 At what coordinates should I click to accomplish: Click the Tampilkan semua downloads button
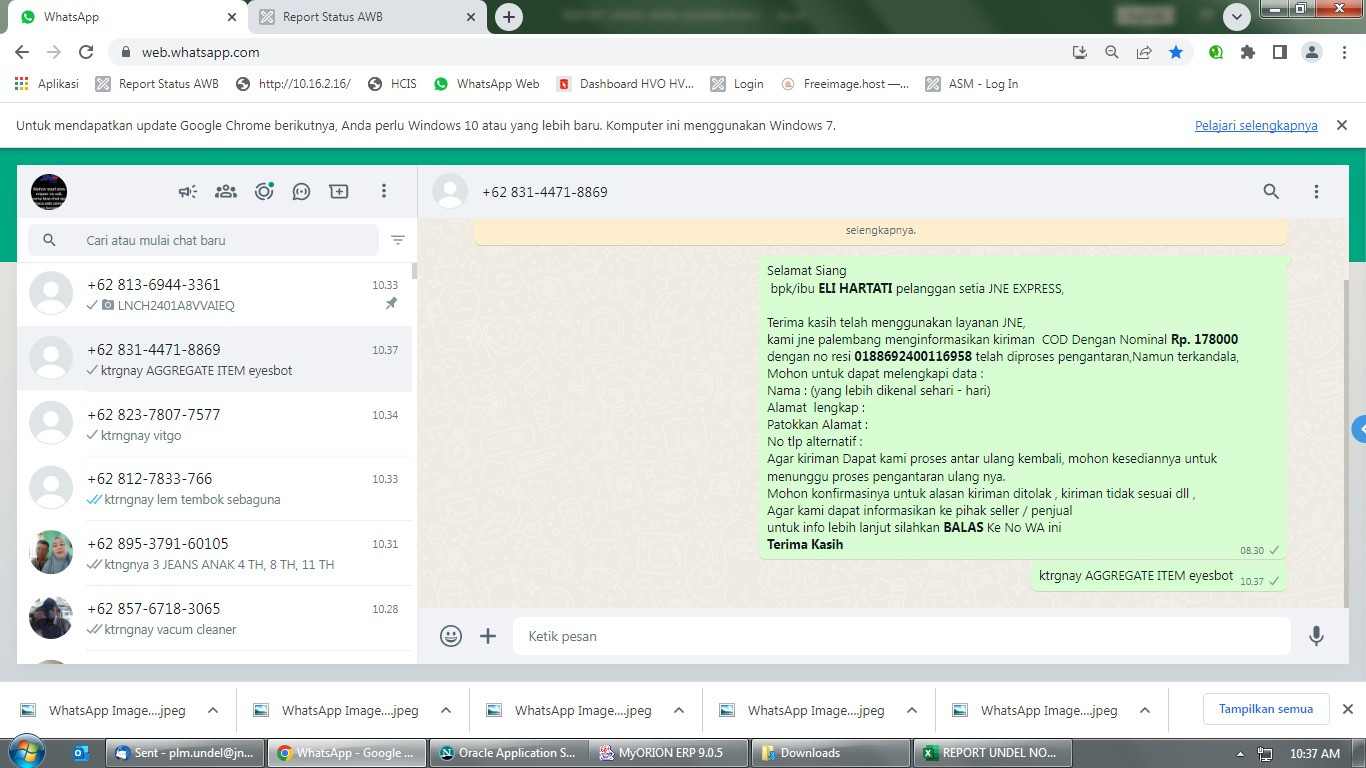pyautogui.click(x=1266, y=709)
